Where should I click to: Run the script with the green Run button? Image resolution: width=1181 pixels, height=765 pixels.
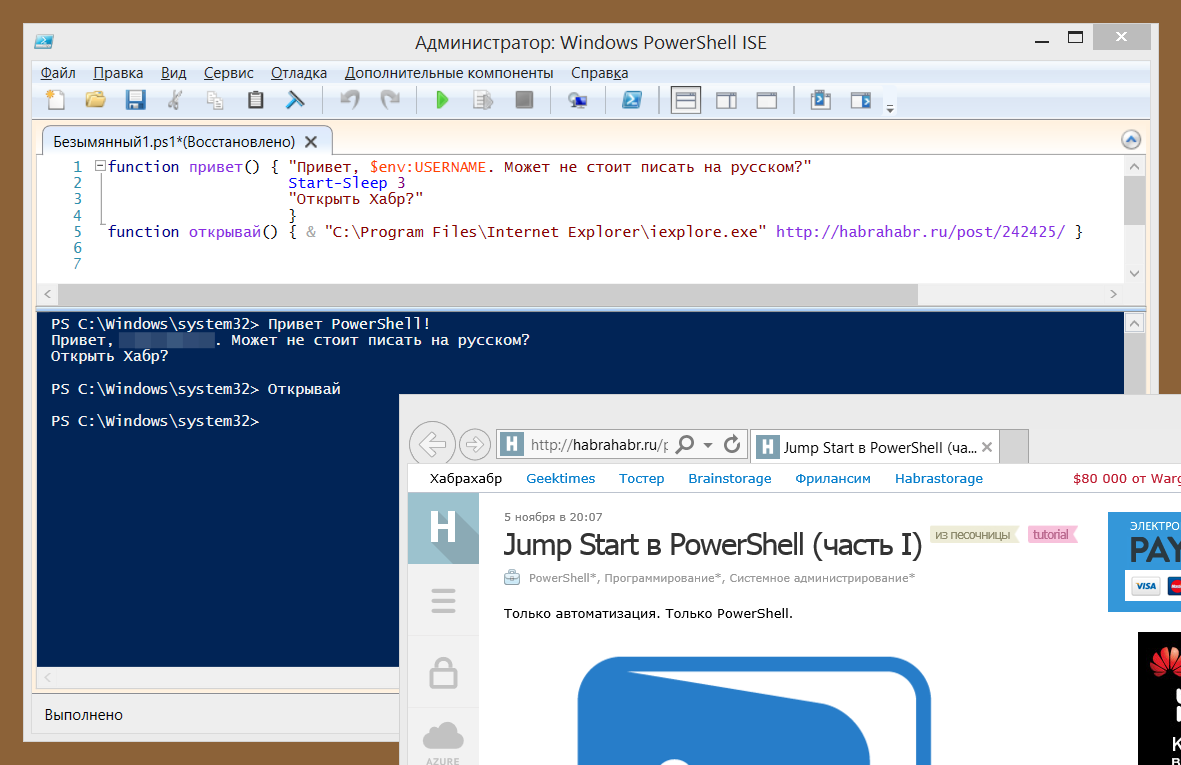coord(441,100)
